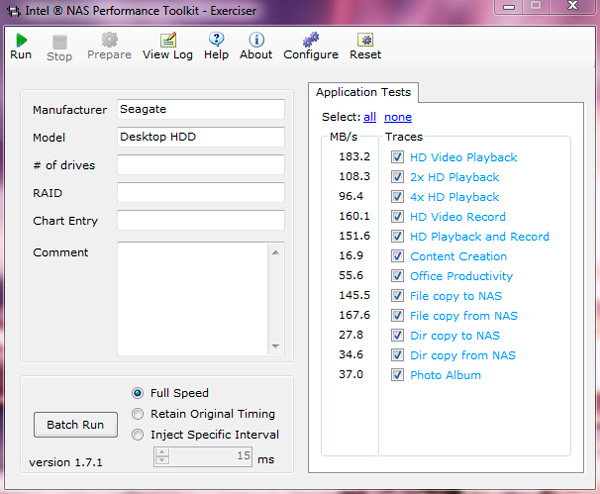
Task: Minimize the Exerciser window
Action: (509, 7)
